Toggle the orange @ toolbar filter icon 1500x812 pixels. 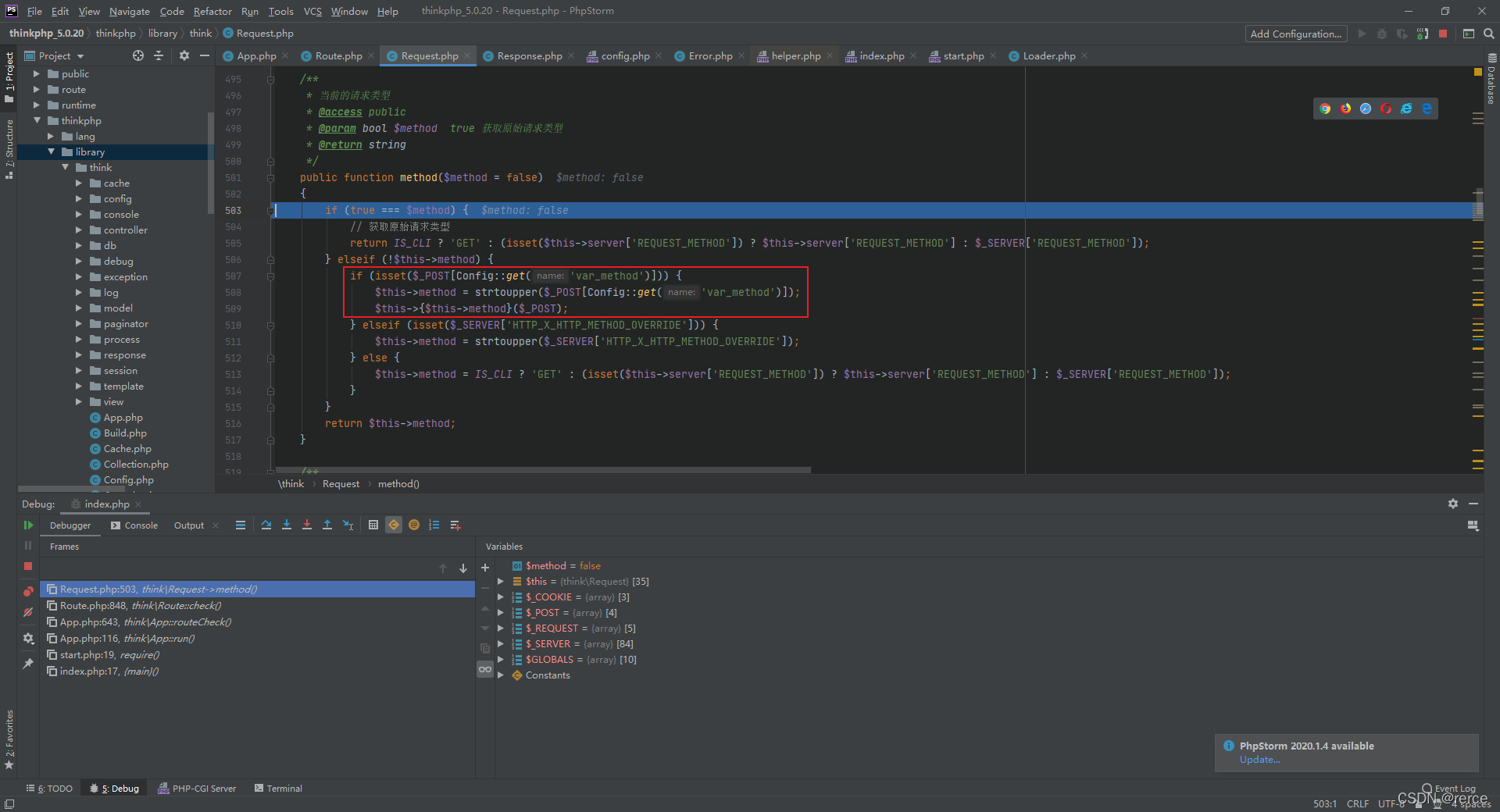[414, 525]
